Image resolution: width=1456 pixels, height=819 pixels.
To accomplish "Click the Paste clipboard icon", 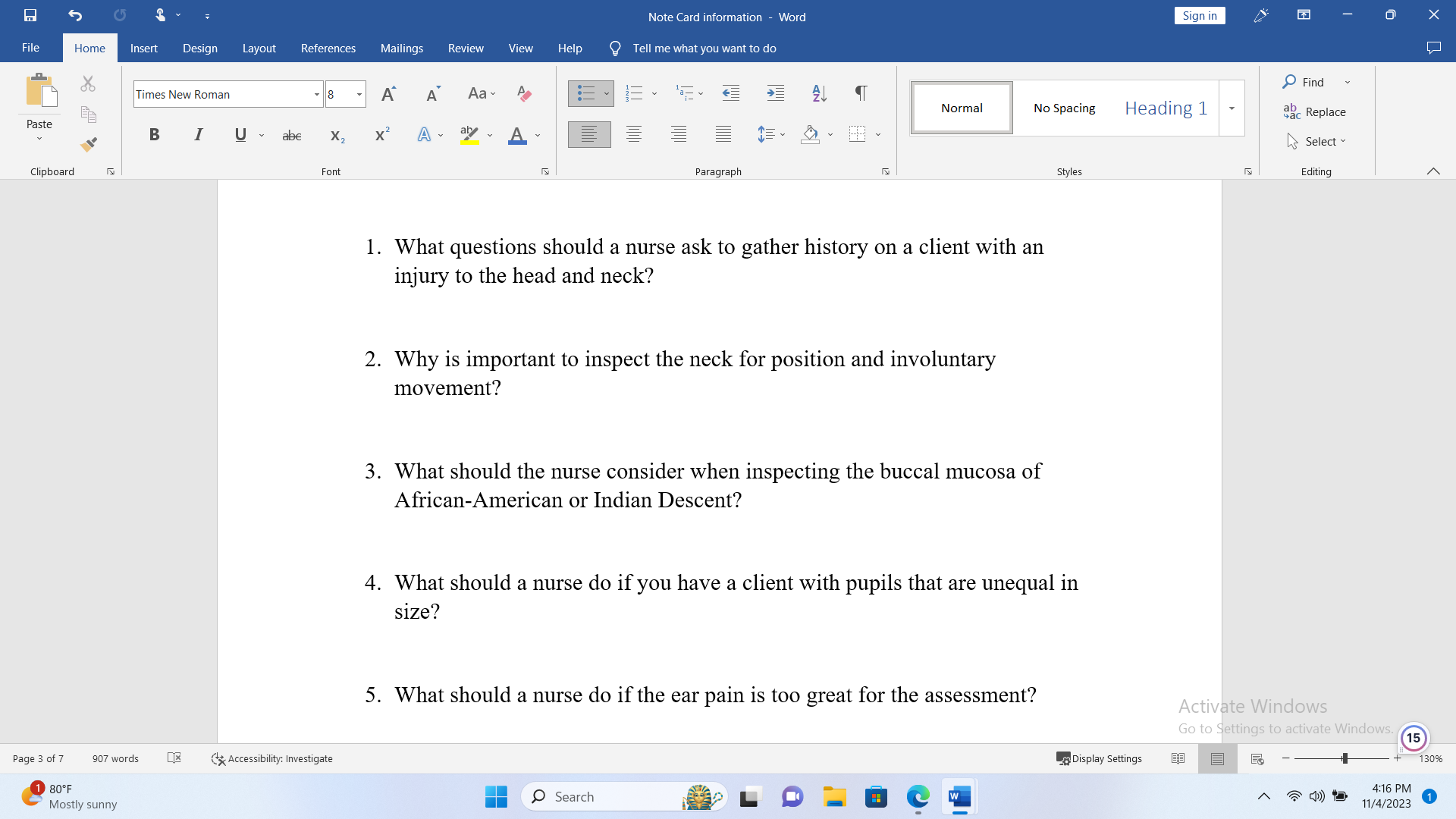I will point(40,91).
